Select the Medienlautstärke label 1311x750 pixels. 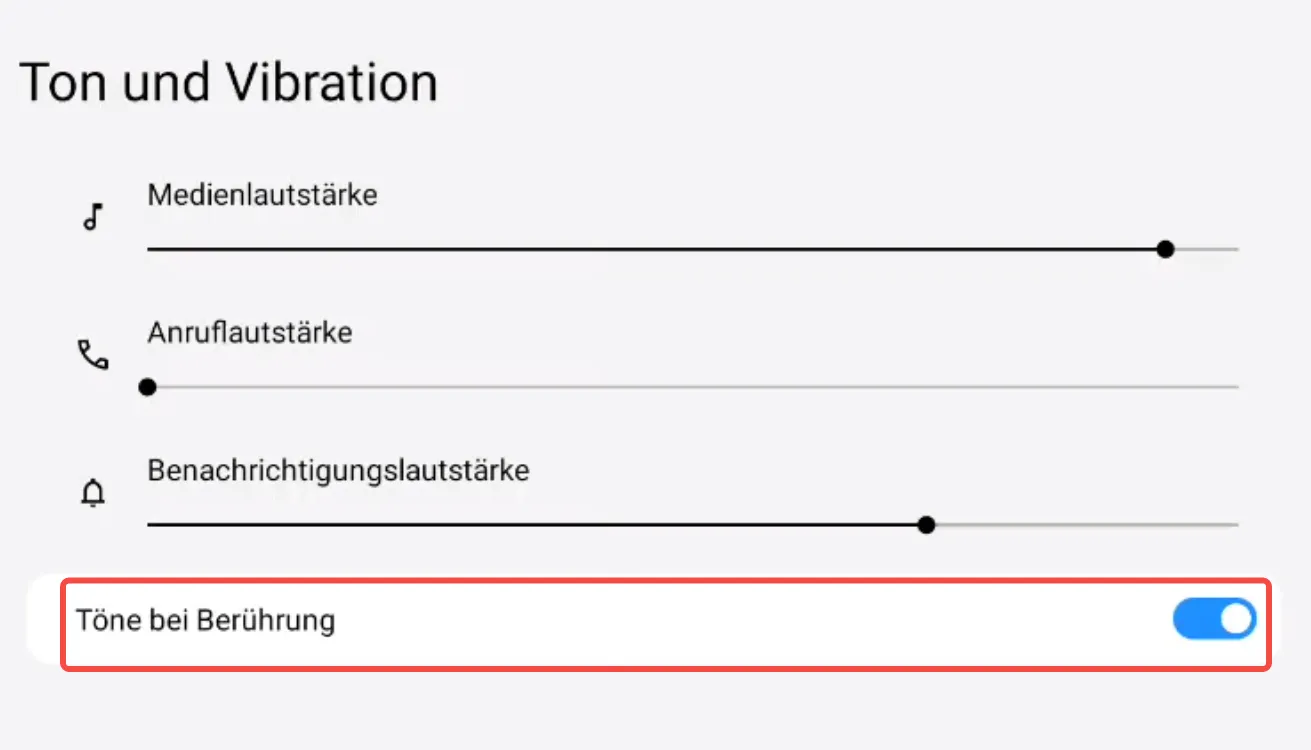coord(262,194)
